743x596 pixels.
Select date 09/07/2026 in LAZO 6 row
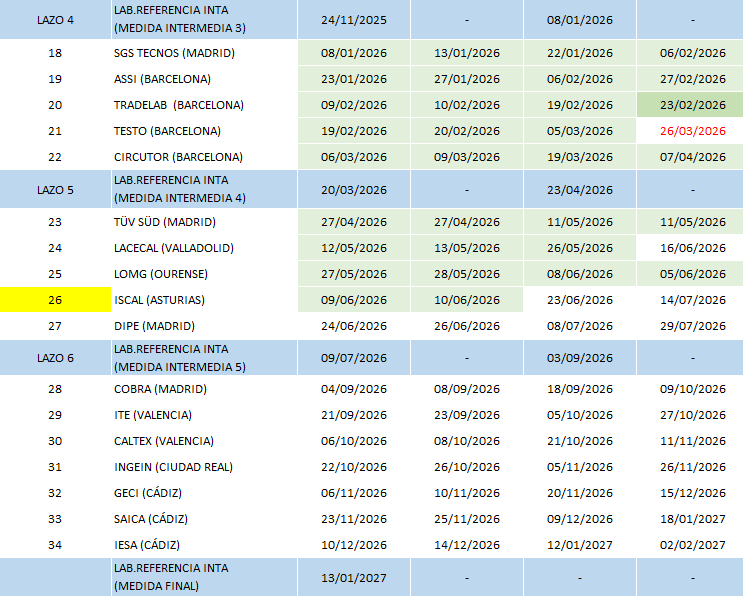pyautogui.click(x=353, y=358)
